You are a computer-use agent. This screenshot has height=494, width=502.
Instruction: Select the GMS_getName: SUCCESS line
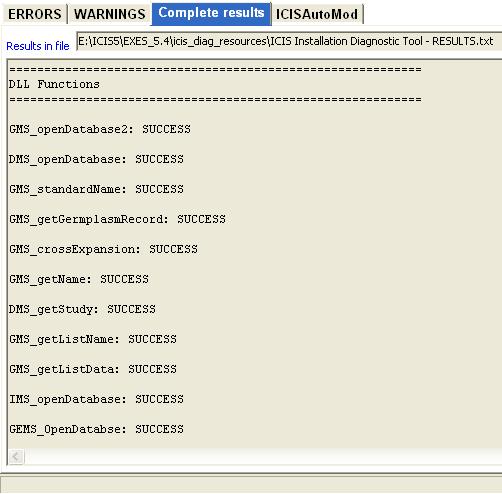(x=79, y=279)
